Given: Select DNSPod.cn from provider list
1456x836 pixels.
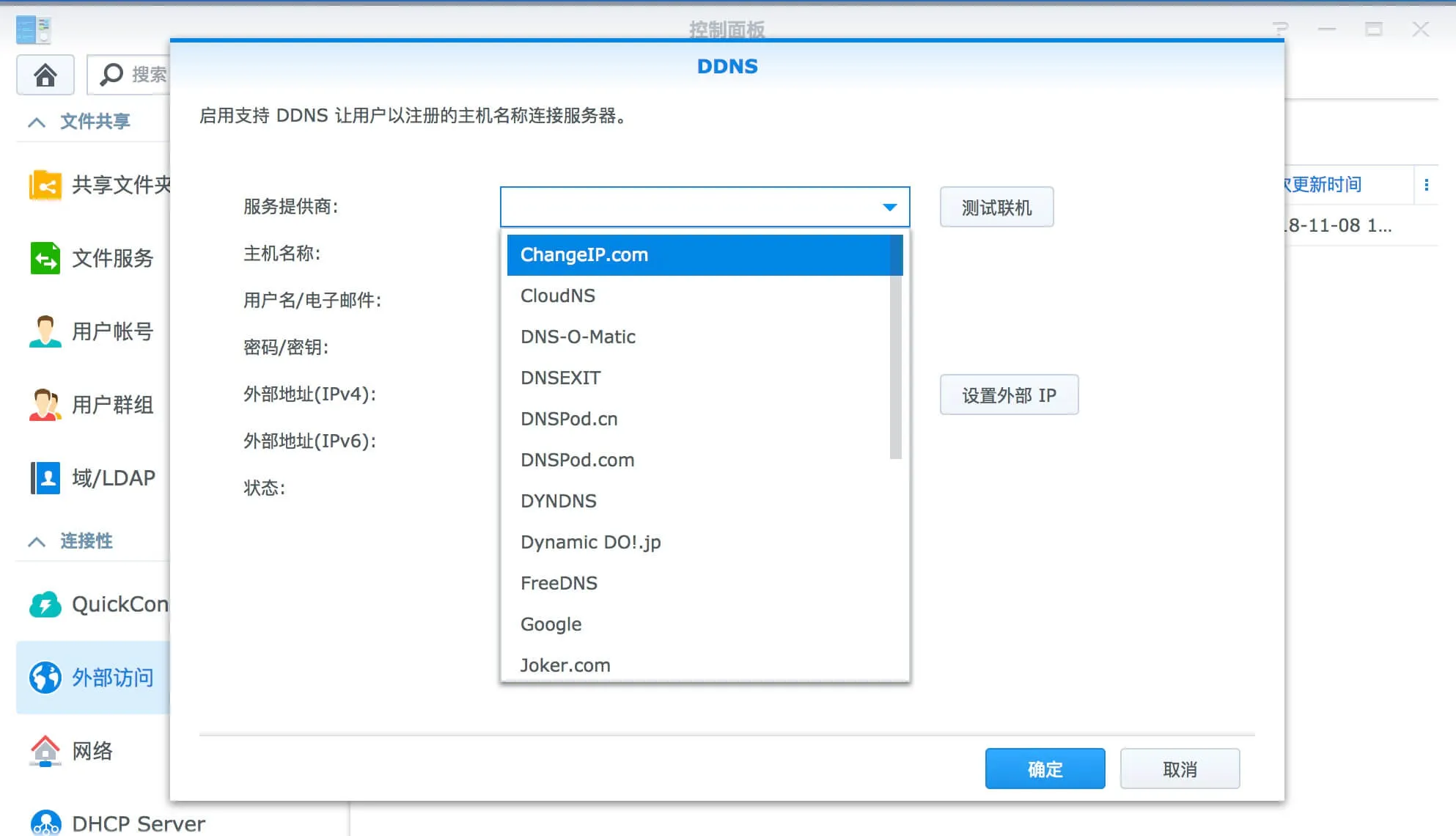Looking at the screenshot, I should click(x=569, y=419).
